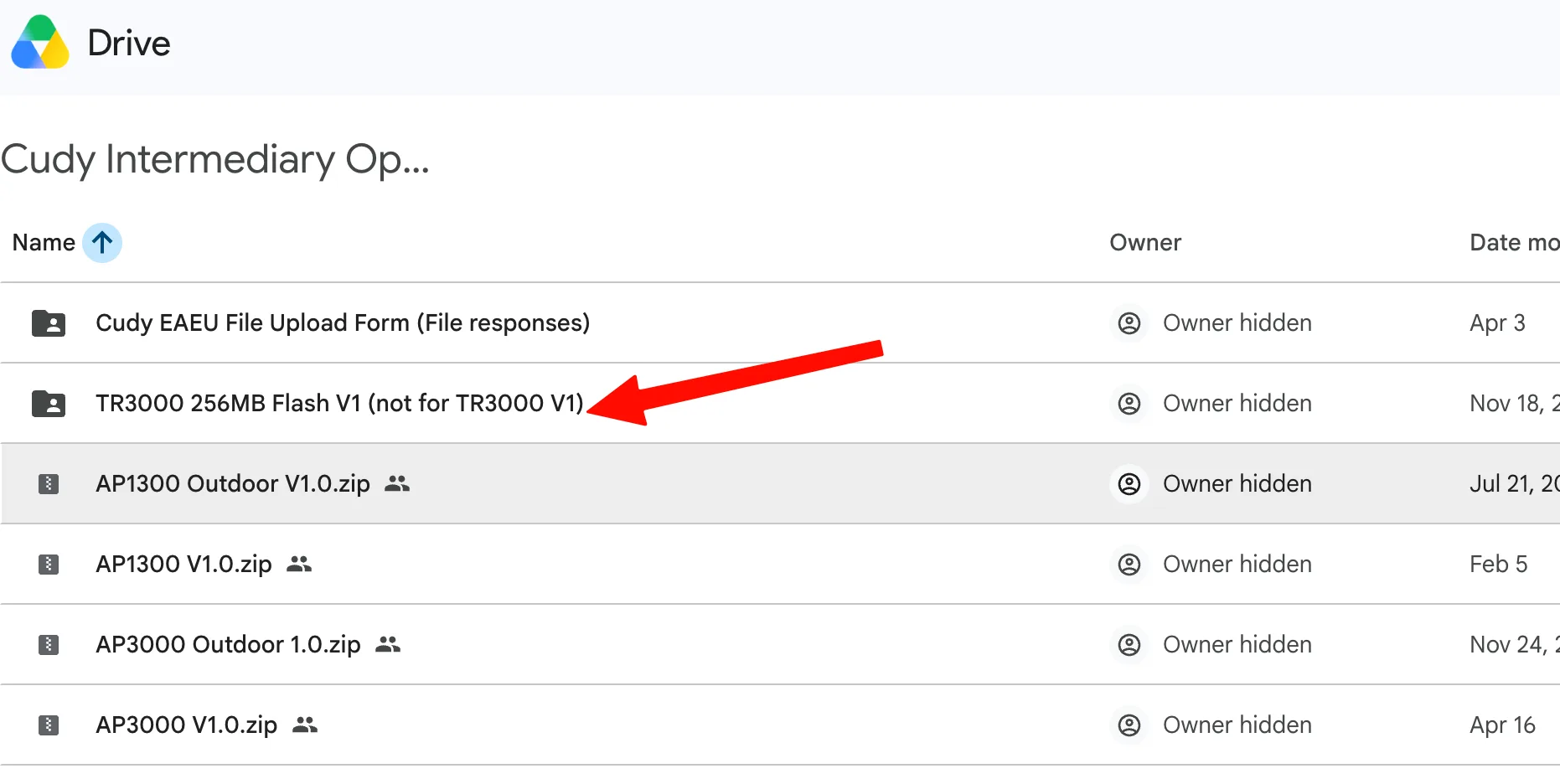The width and height of the screenshot is (1560, 784).
Task: Click the Drive title text
Action: pos(129,44)
